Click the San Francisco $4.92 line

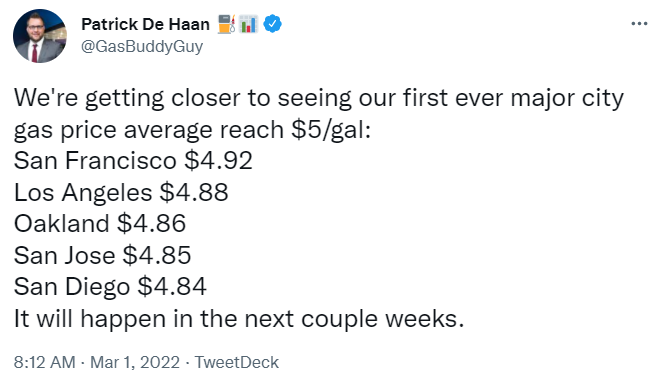coord(133,160)
